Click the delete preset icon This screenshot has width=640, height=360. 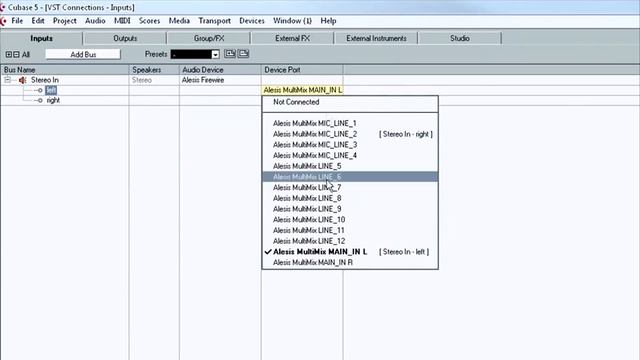click(244, 54)
